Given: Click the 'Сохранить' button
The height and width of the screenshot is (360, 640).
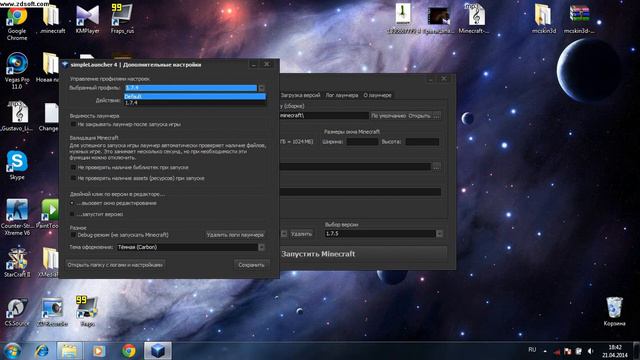Looking at the screenshot, I should pyautogui.click(x=251, y=265).
